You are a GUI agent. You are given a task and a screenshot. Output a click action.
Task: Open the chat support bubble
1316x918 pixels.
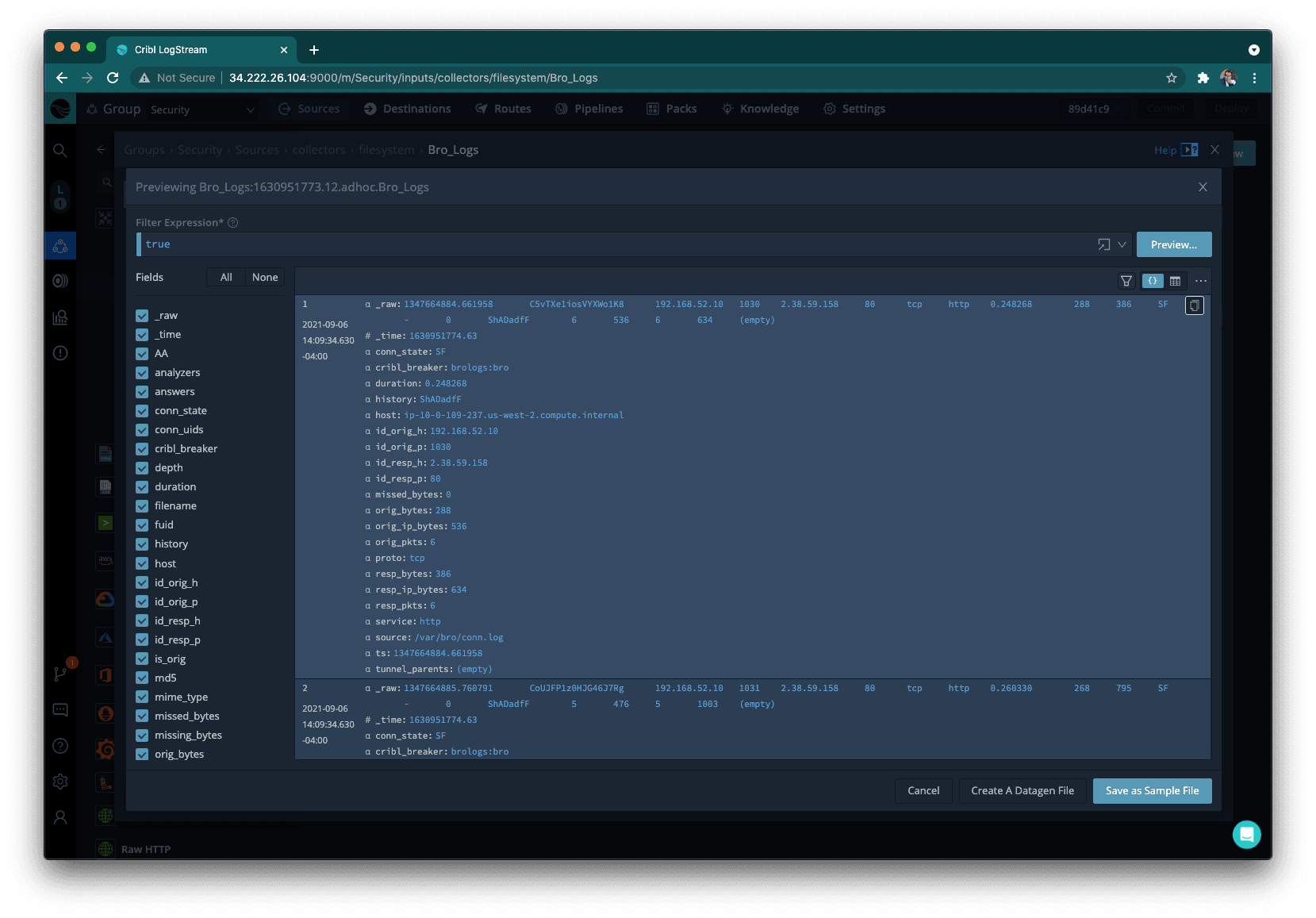tap(1246, 834)
